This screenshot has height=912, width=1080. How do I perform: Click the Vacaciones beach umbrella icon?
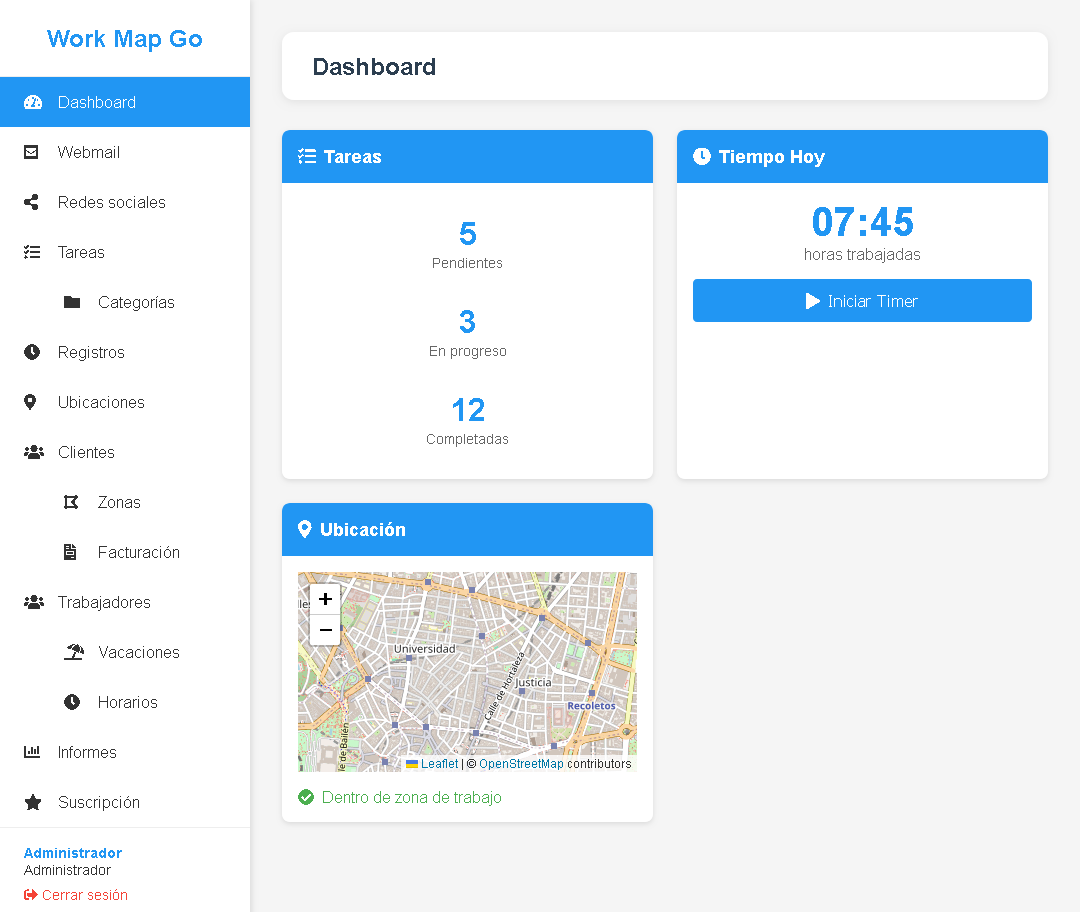[x=72, y=652]
